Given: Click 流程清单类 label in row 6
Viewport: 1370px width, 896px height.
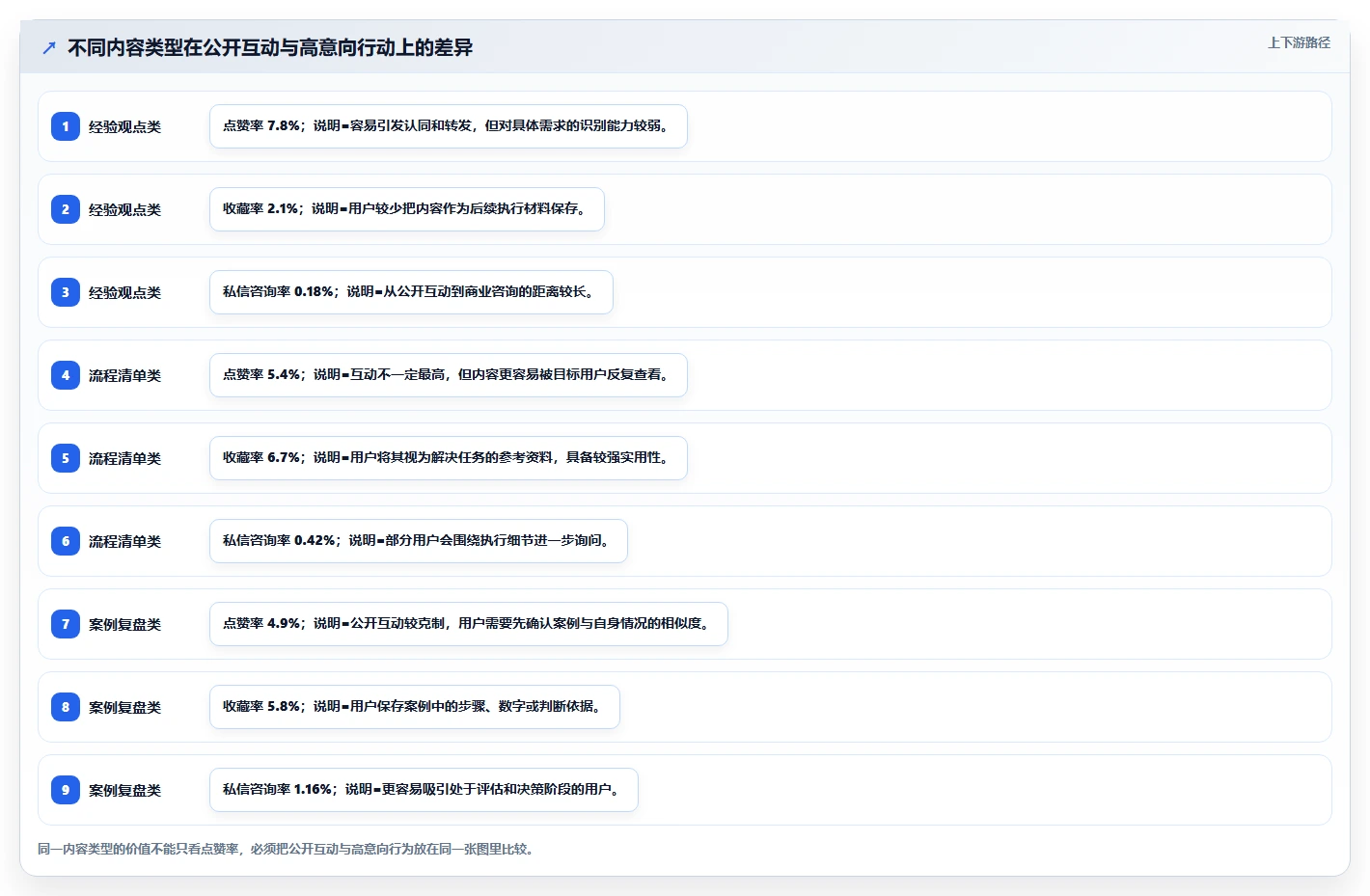Looking at the screenshot, I should pyautogui.click(x=124, y=541).
